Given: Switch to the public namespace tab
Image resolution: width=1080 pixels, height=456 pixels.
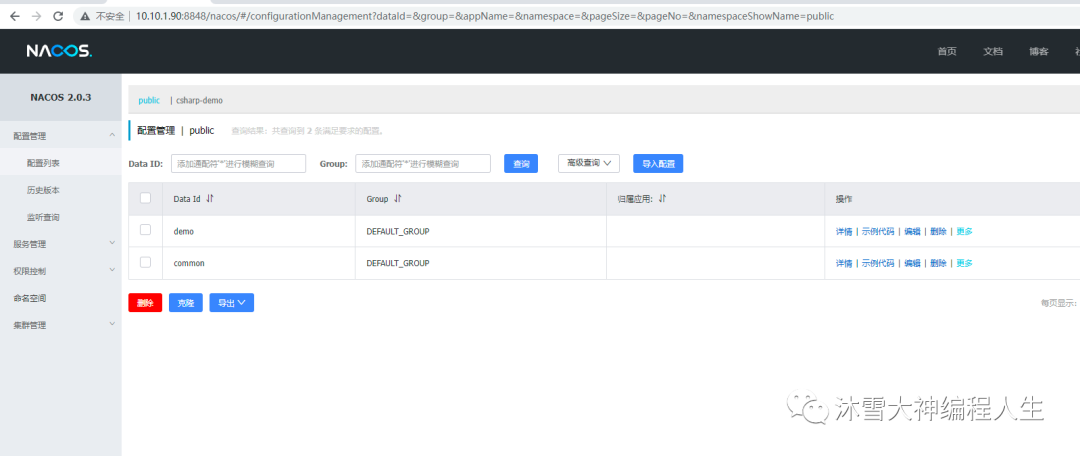Looking at the screenshot, I should pos(149,101).
